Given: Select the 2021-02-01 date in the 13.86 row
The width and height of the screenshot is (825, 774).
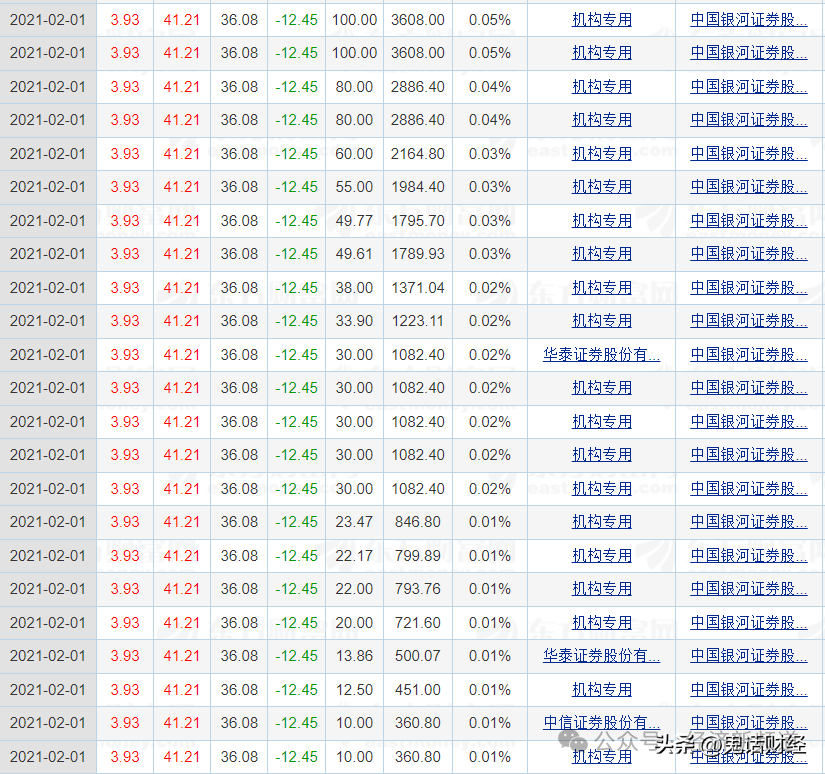Looking at the screenshot, I should pyautogui.click(x=47, y=656).
